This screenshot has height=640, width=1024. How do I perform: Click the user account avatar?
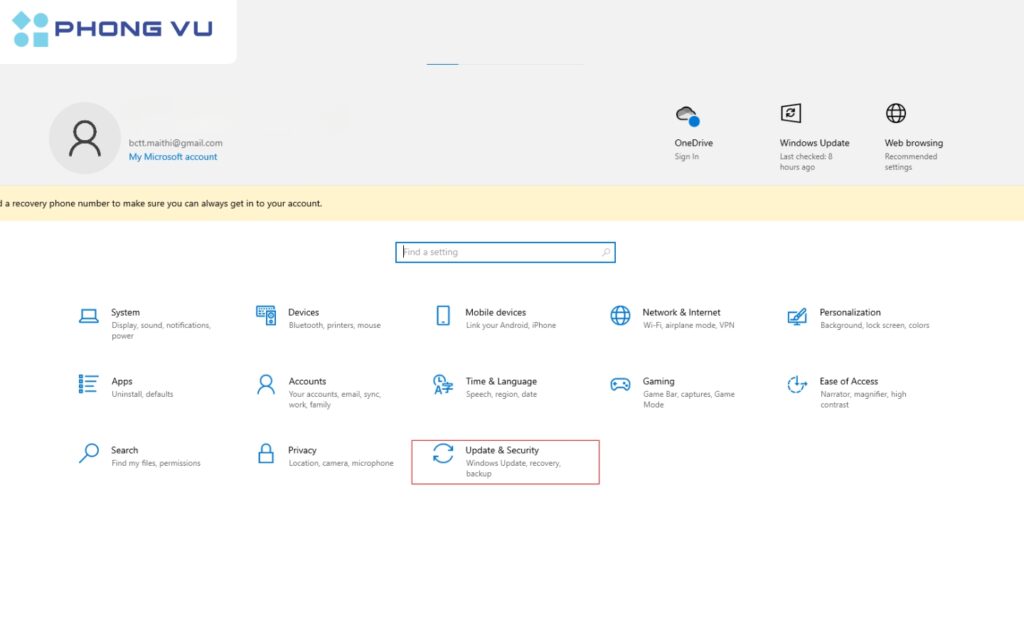click(x=85, y=137)
